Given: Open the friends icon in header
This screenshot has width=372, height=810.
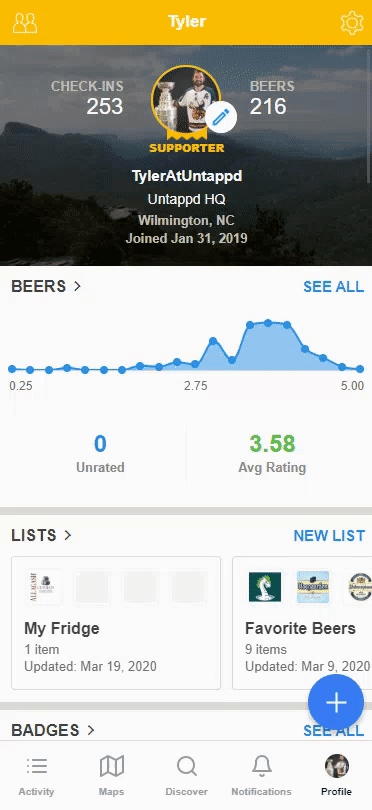Looking at the screenshot, I should point(25,23).
